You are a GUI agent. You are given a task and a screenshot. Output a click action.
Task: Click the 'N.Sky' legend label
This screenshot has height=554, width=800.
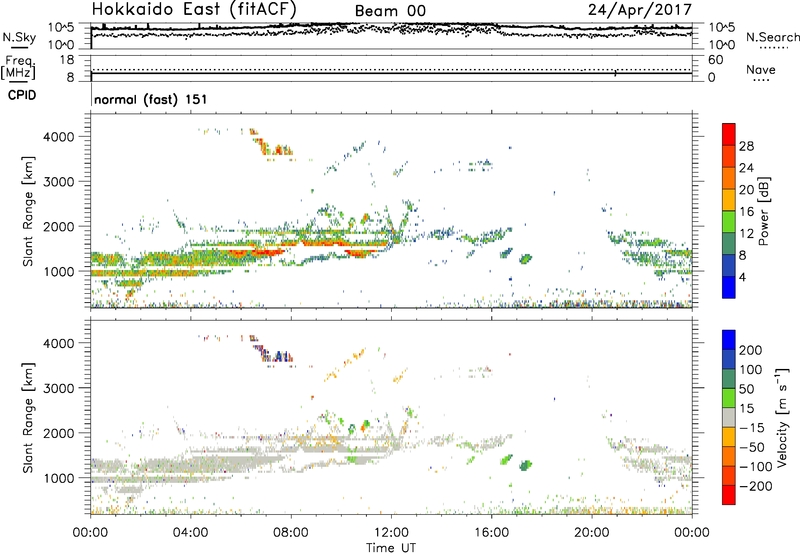coord(19,37)
